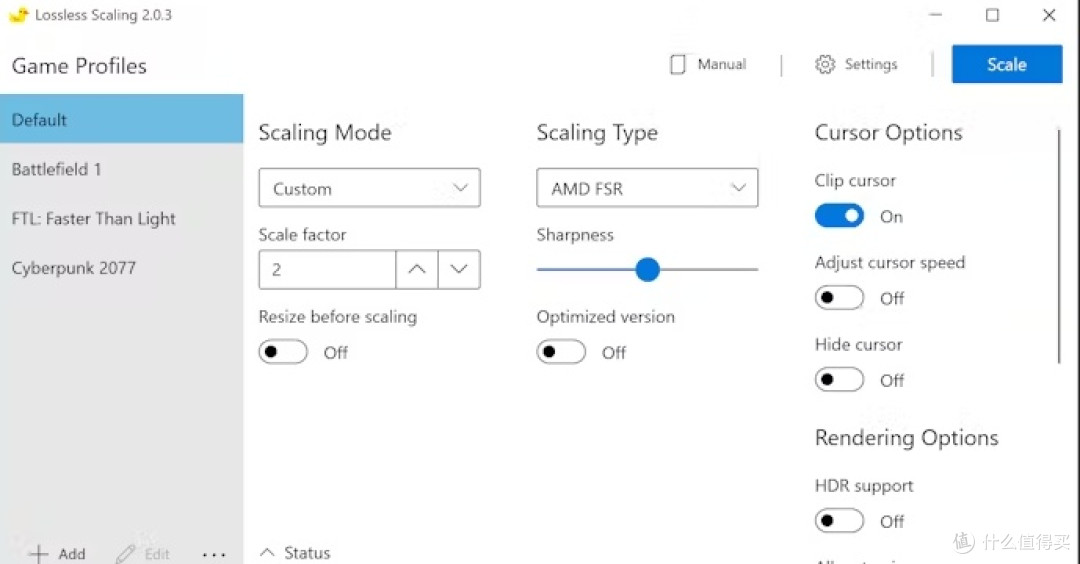Click the Settings gear icon
1080x564 pixels.
click(824, 64)
